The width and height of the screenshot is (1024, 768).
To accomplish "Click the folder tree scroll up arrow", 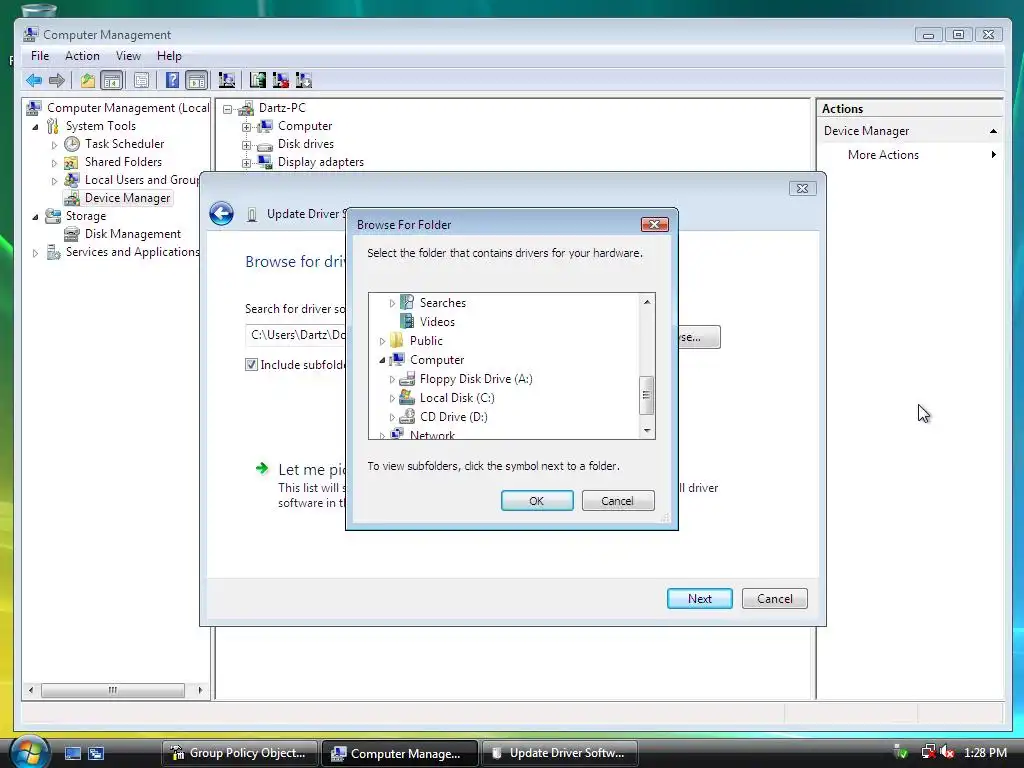I will point(647,302).
